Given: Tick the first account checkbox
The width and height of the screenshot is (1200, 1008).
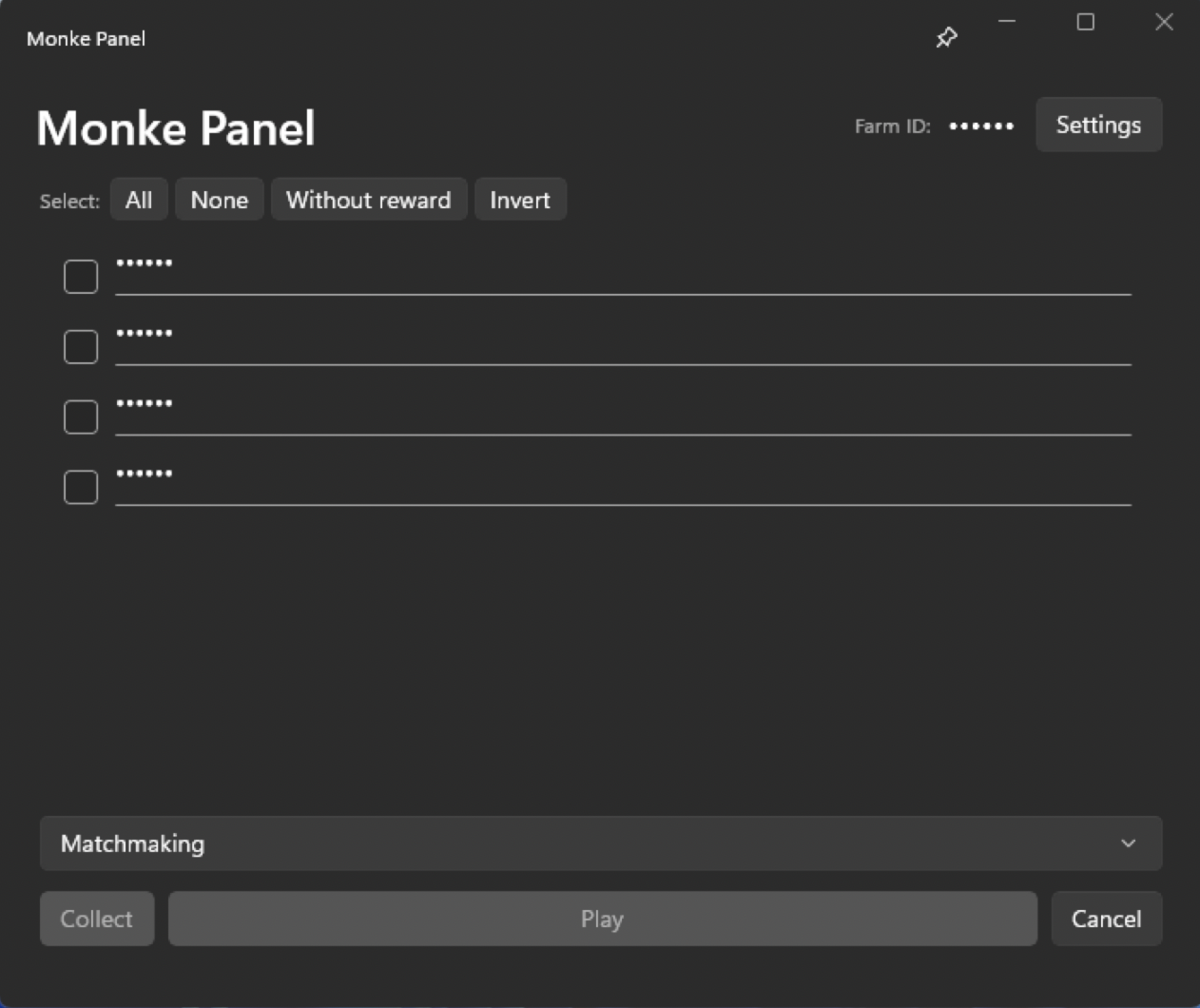Looking at the screenshot, I should [x=81, y=277].
